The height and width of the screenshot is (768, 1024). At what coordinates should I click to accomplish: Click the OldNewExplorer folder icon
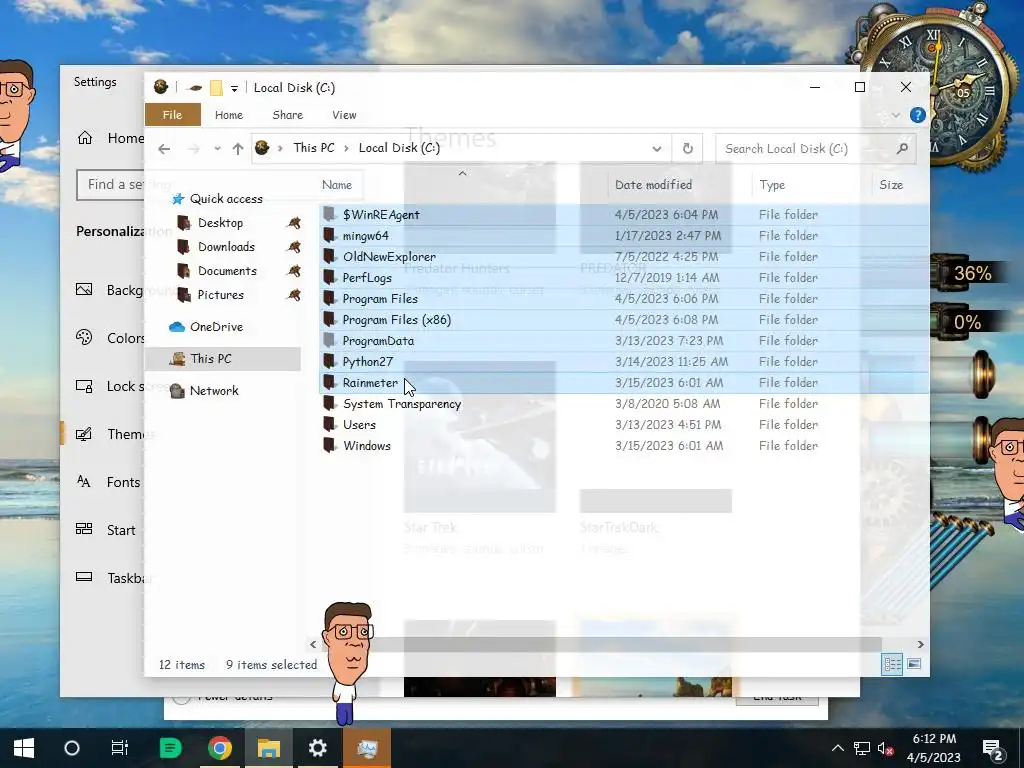(330, 256)
